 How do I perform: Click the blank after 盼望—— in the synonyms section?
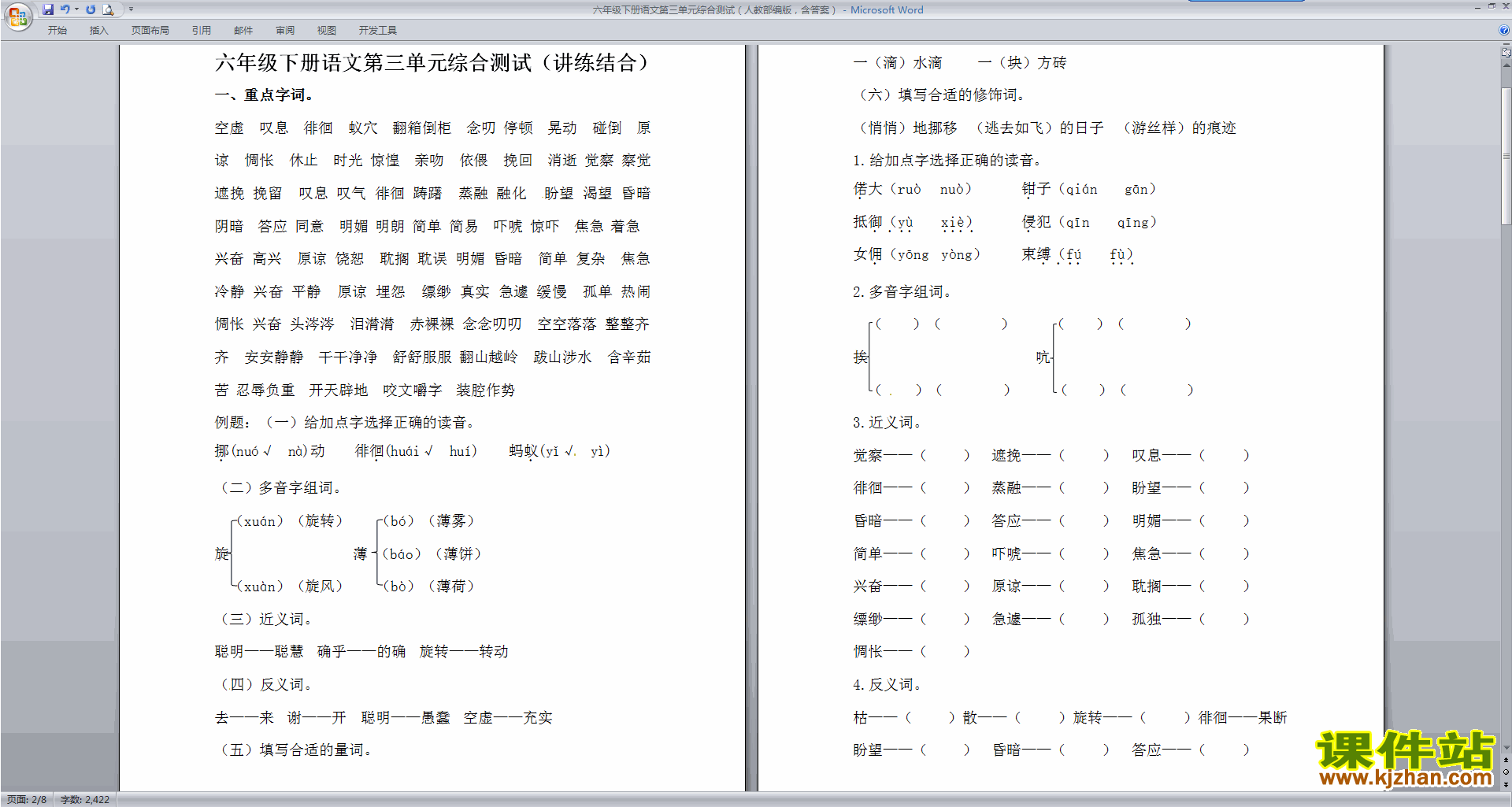pos(1224,488)
